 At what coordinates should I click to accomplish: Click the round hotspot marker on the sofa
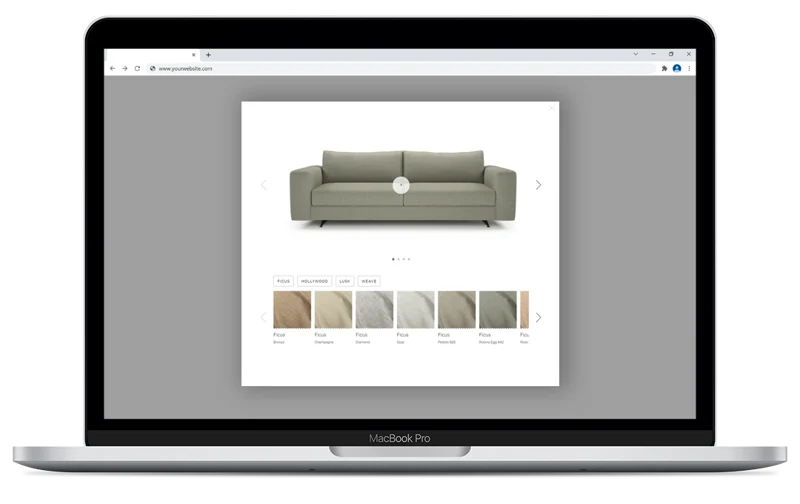(x=401, y=185)
